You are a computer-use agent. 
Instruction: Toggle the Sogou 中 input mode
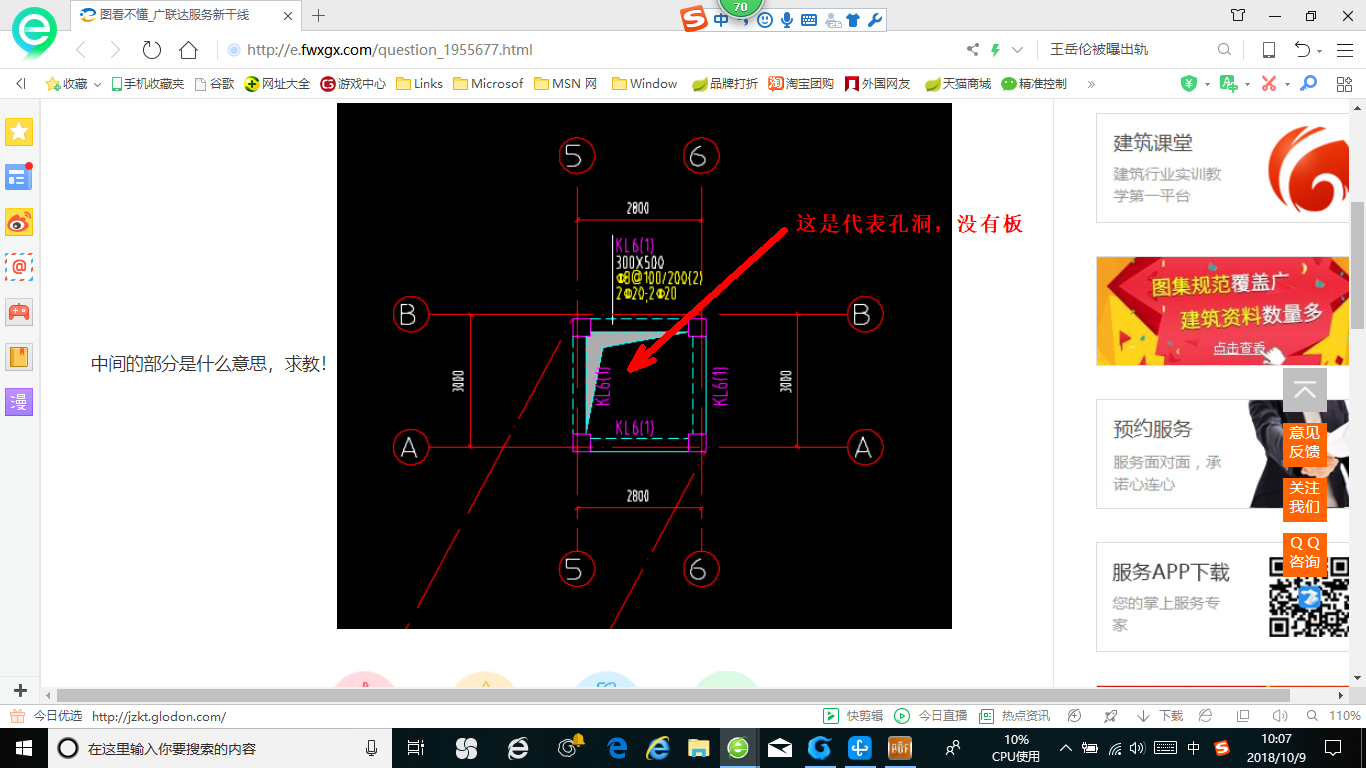(721, 20)
